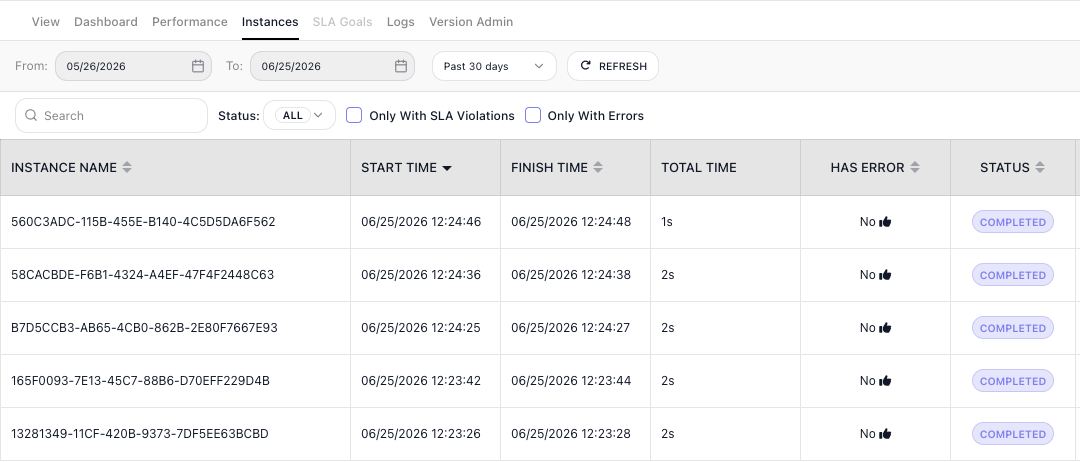Click thumbs-up icon in 58CACBDE row
The width and height of the screenshot is (1080, 462).
[x=885, y=275]
